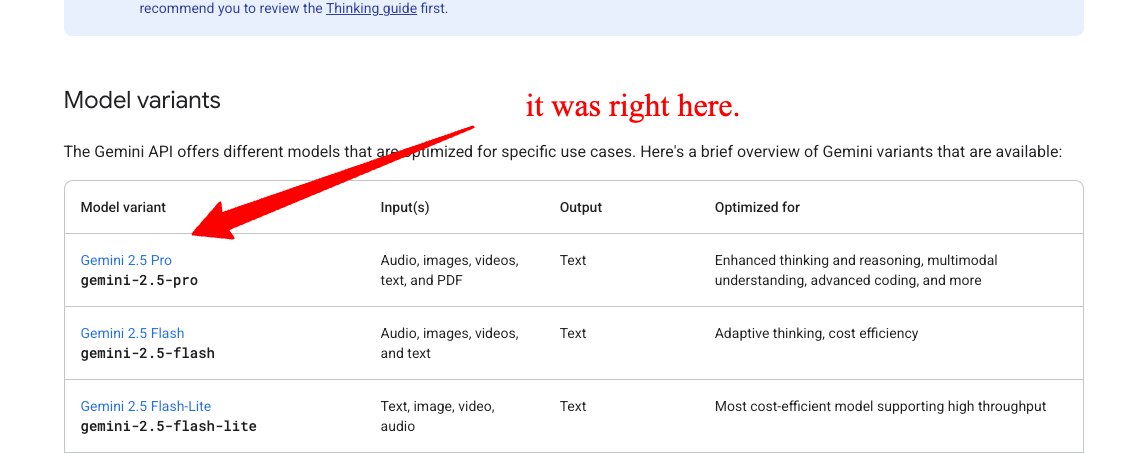Open the Gemini 2.5 Flash link
The height and width of the screenshot is (453, 1142).
(x=132, y=333)
